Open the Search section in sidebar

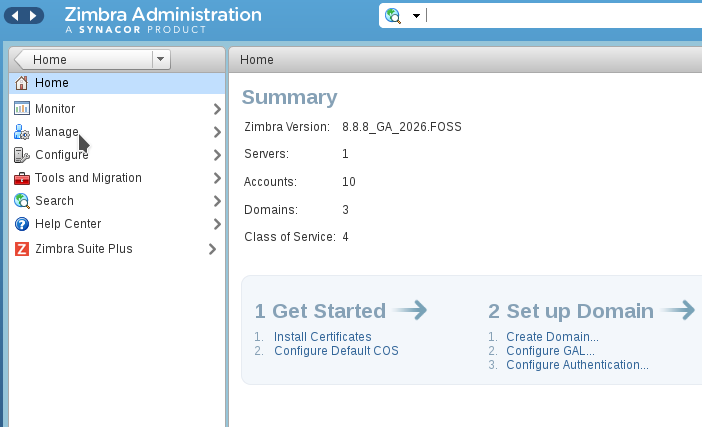point(55,201)
